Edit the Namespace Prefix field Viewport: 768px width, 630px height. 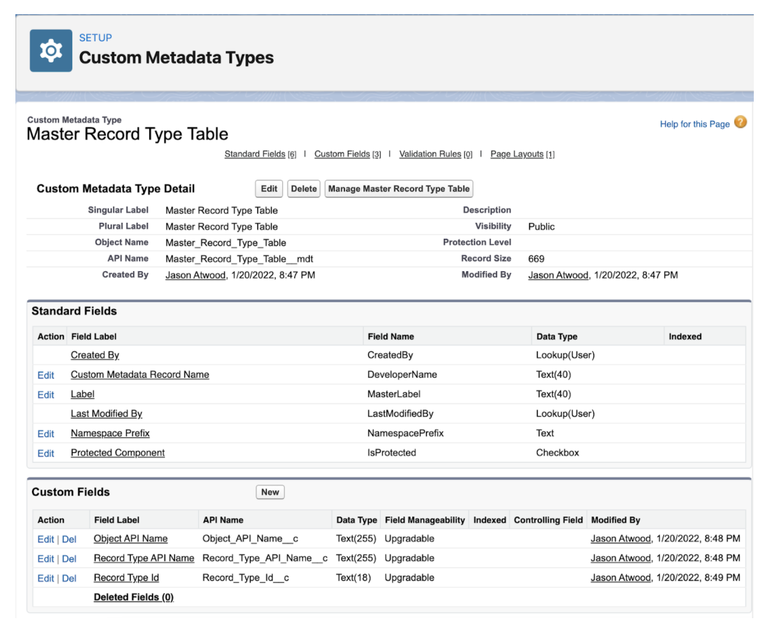coord(46,434)
